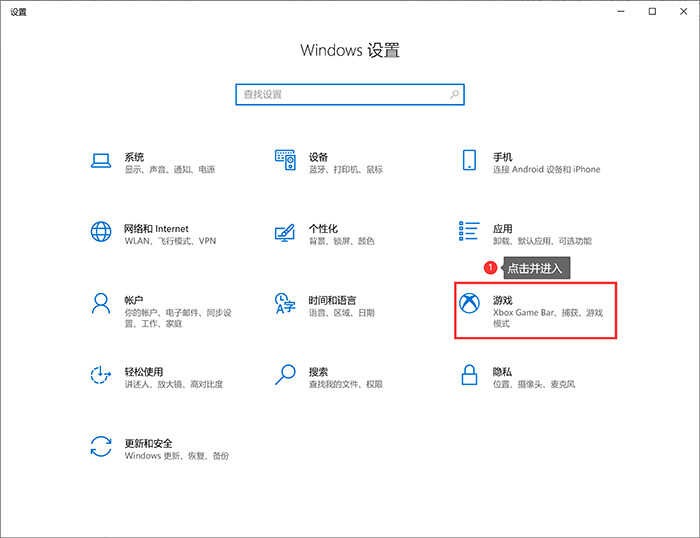Click the list icon for 应用
Image resolution: width=700 pixels, height=538 pixels.
point(469,231)
